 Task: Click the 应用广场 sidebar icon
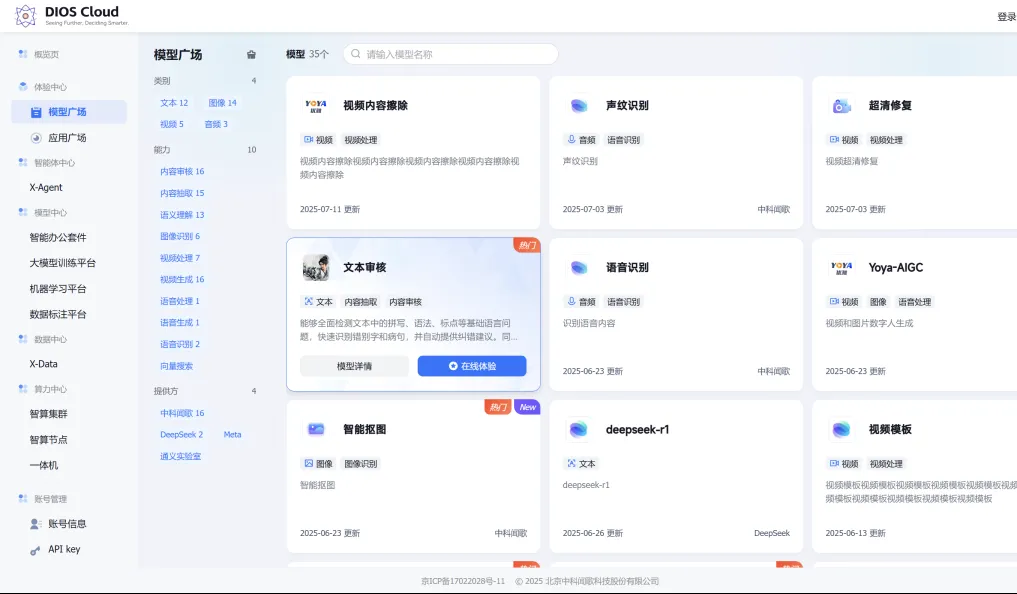36,138
